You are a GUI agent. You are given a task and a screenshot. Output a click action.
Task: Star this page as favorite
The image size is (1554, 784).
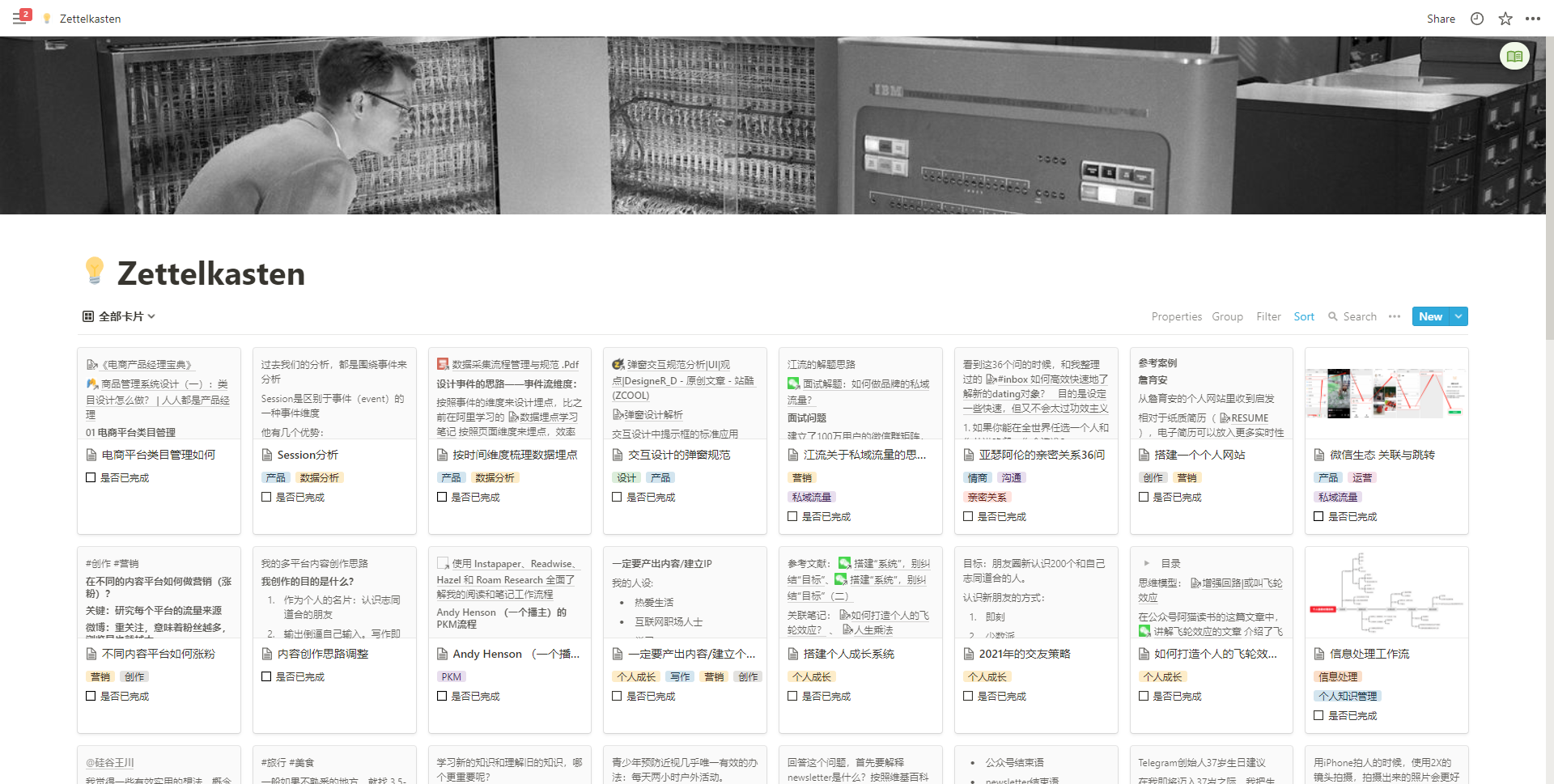1505,19
